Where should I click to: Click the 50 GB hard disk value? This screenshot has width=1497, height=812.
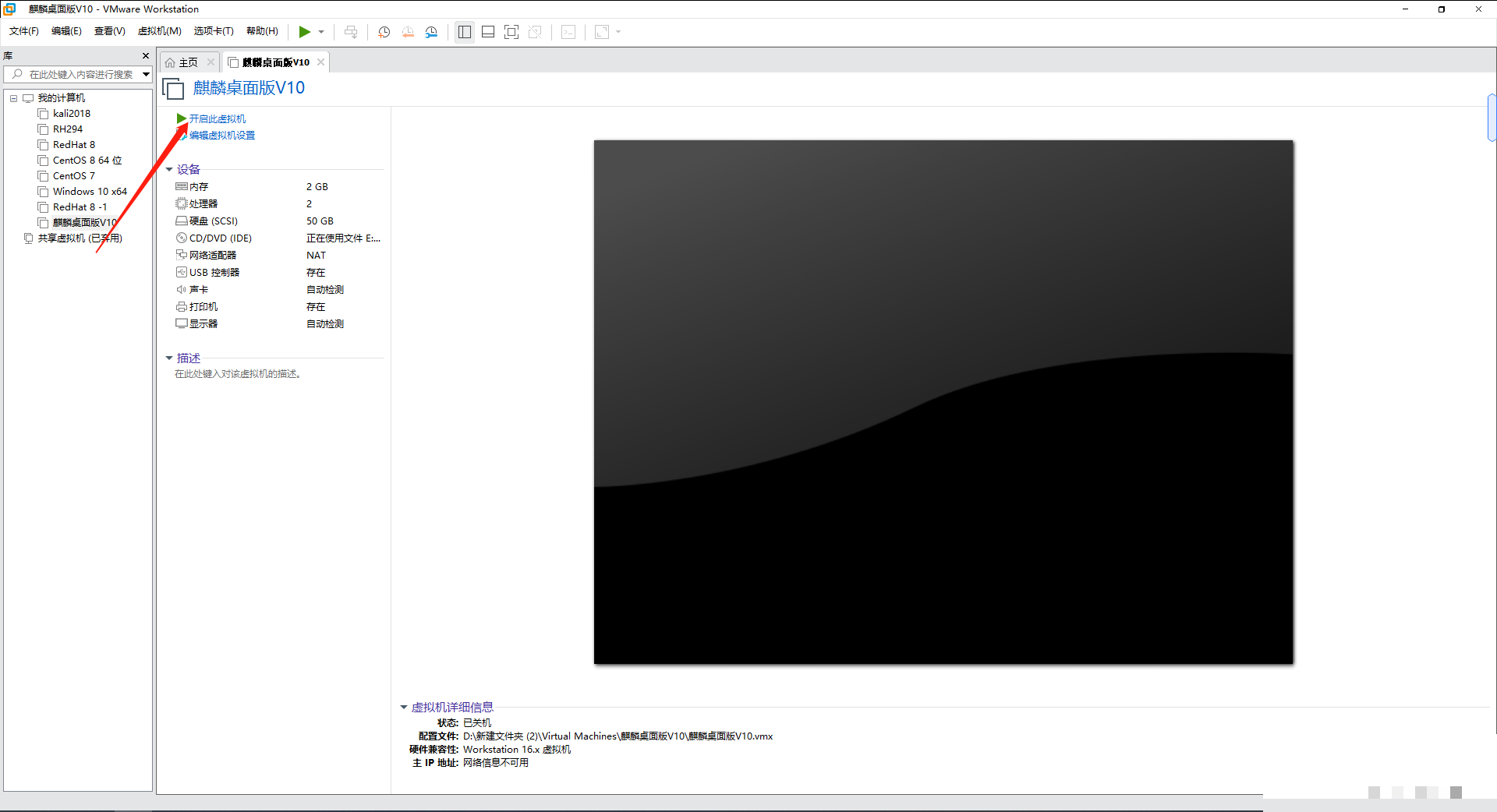[x=320, y=221]
